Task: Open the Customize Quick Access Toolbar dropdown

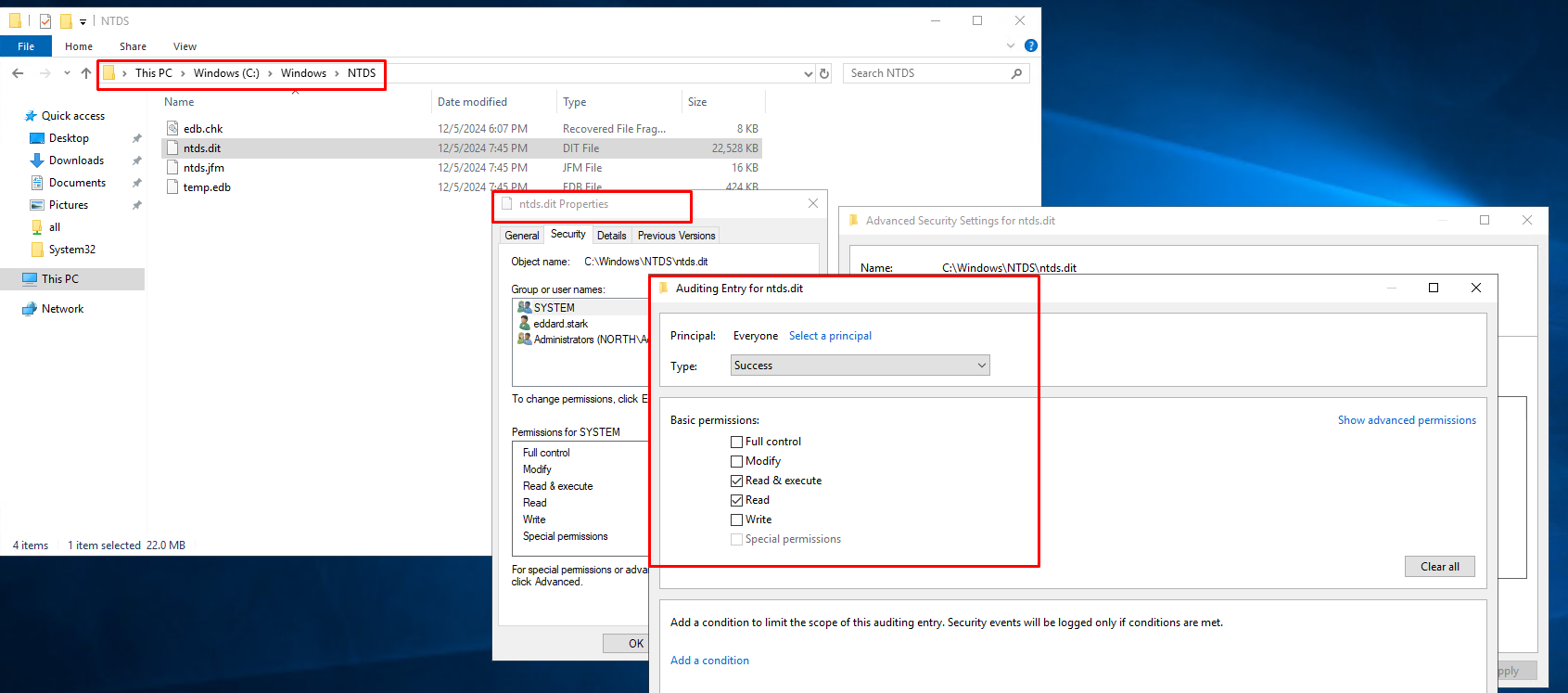Action: (x=83, y=21)
